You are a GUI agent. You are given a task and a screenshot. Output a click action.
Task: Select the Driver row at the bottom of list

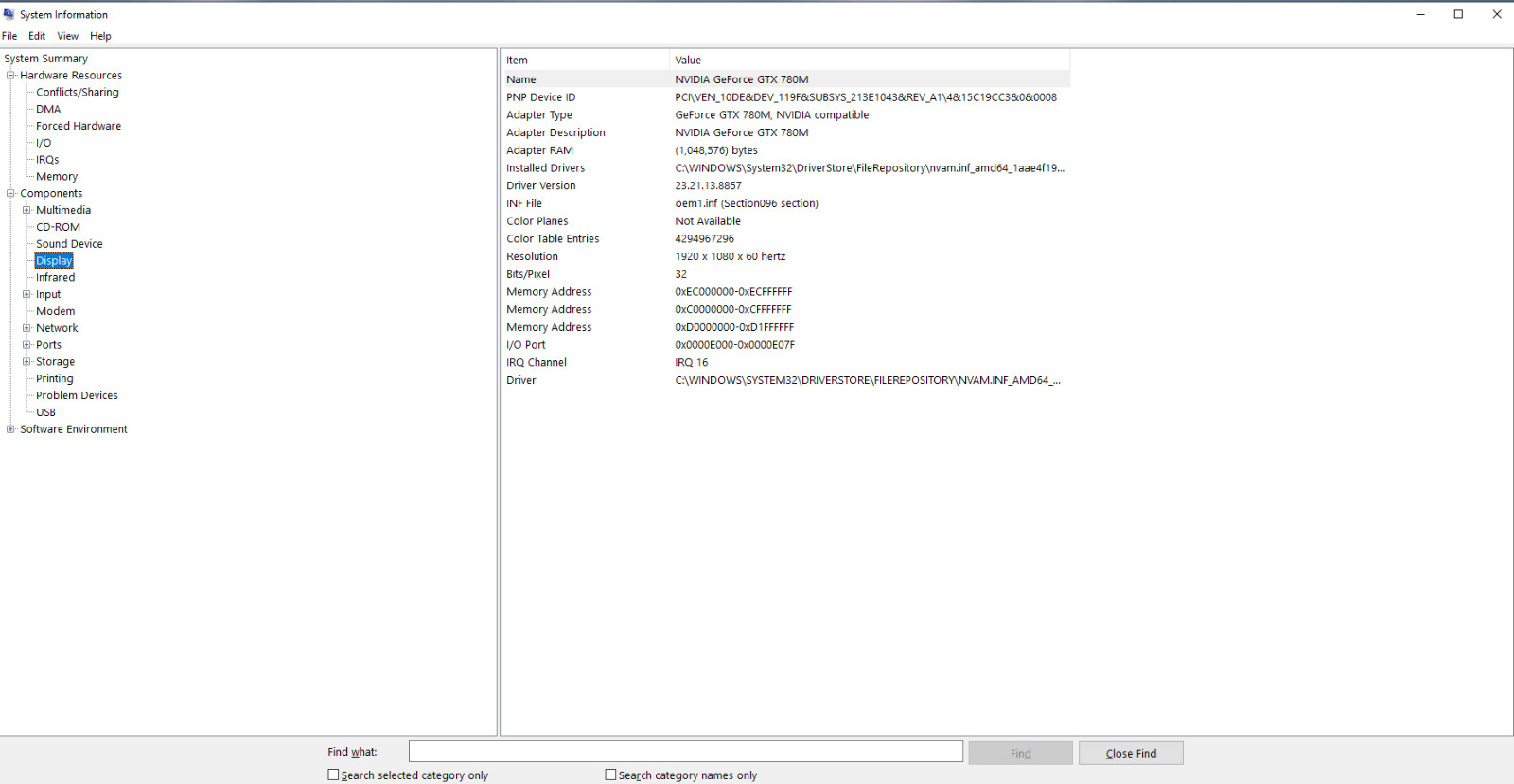[785, 380]
